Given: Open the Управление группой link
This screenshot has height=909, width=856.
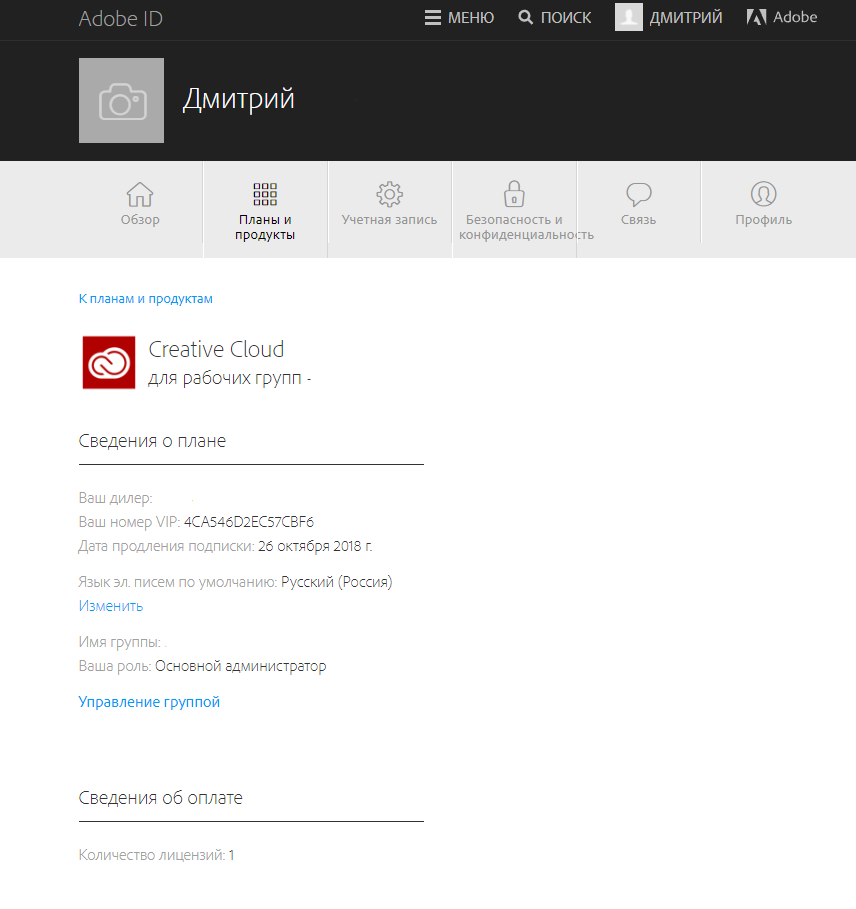Looking at the screenshot, I should click(149, 701).
